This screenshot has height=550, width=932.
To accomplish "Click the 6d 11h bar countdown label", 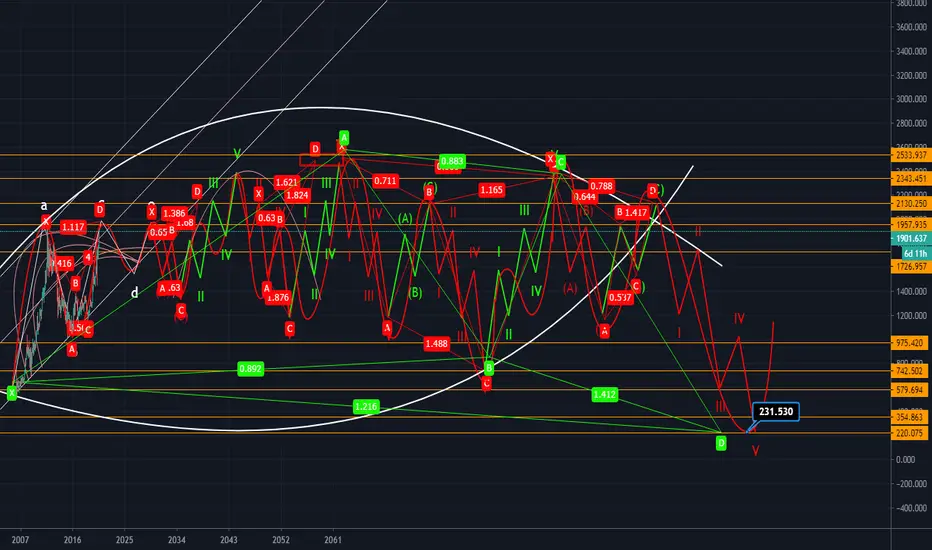I will pyautogui.click(x=916, y=253).
